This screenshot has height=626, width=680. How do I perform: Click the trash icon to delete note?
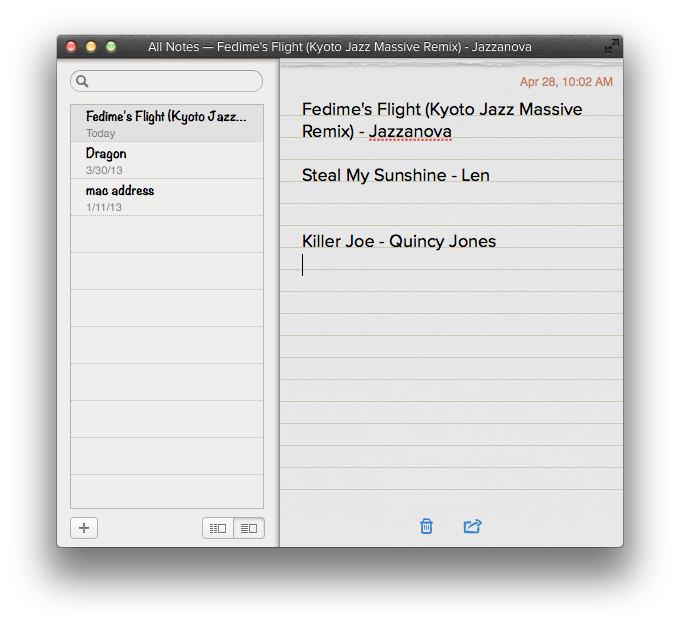[x=426, y=526]
